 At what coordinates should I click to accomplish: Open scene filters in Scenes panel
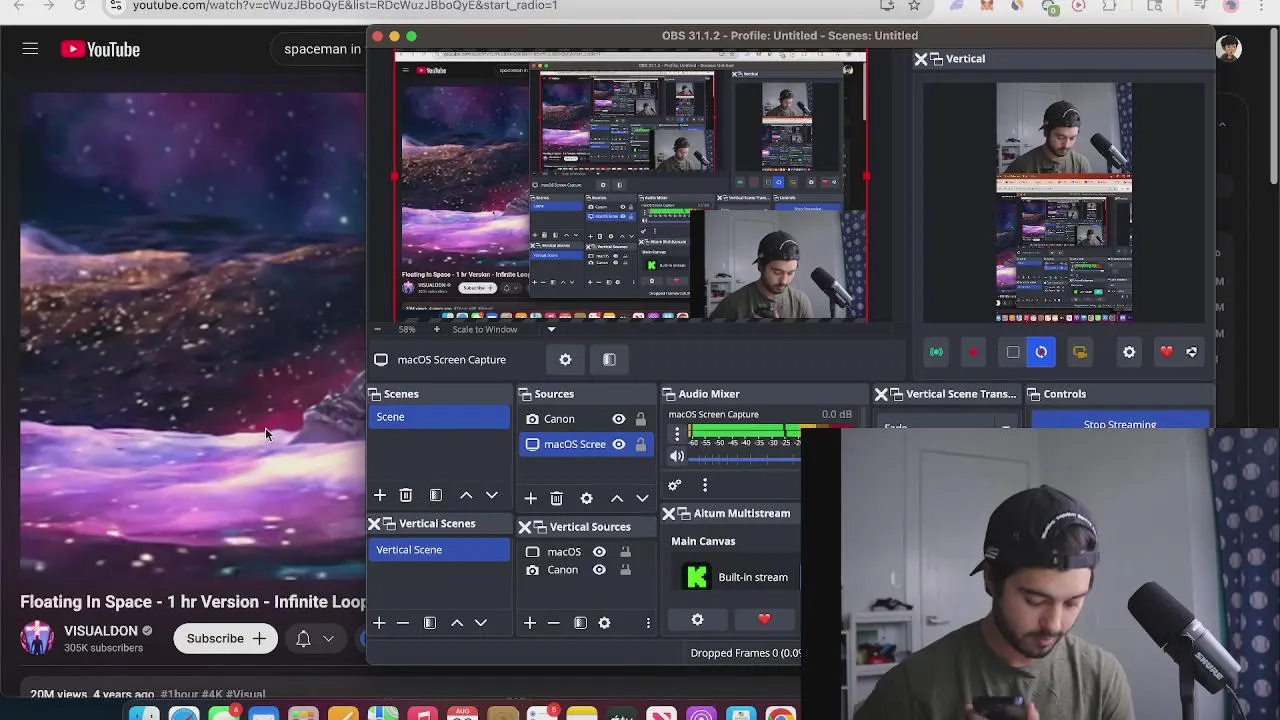click(436, 496)
